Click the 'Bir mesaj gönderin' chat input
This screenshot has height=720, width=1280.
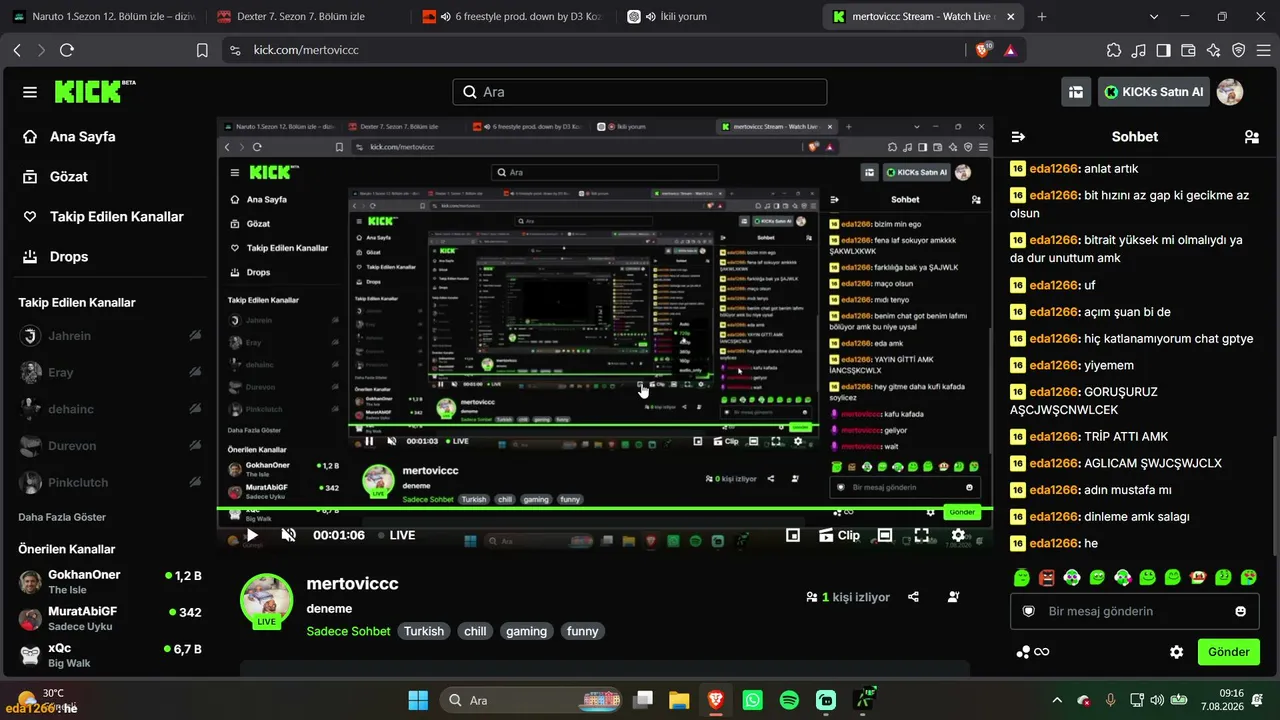pyautogui.click(x=1135, y=611)
